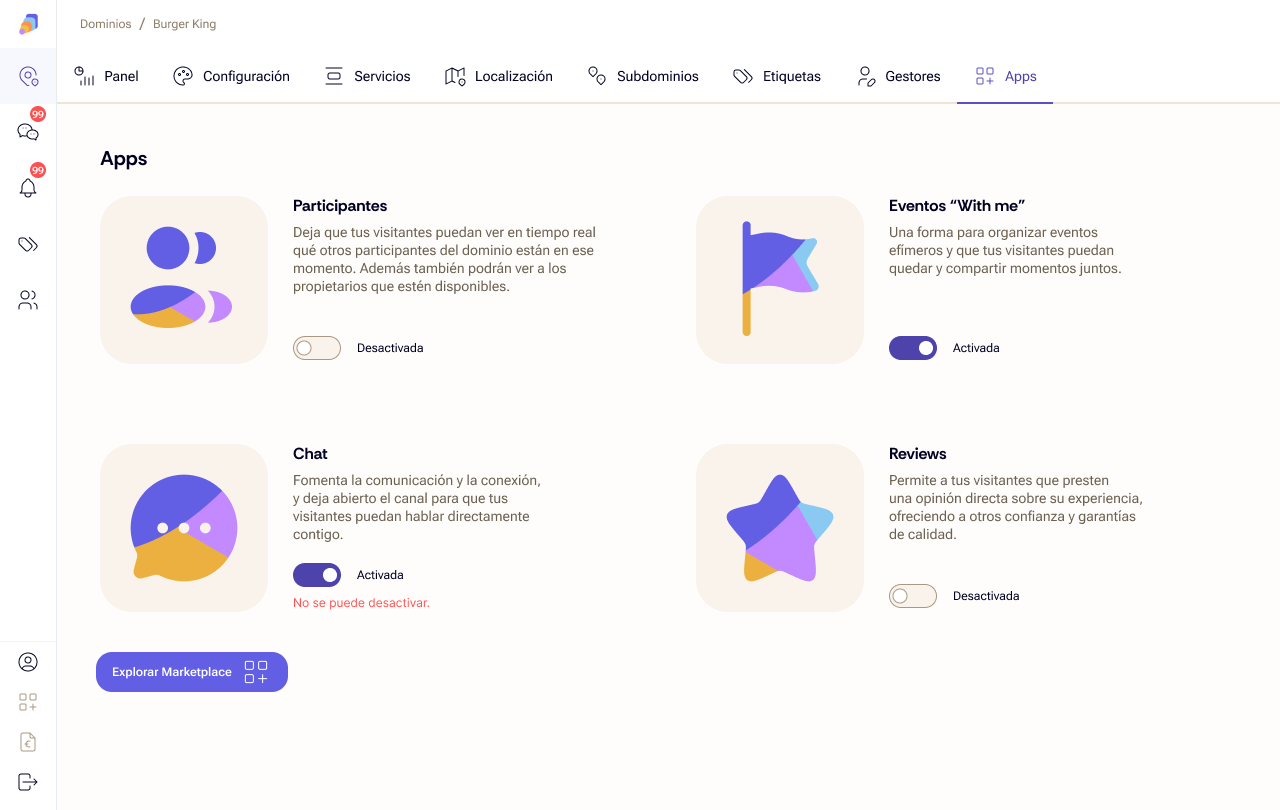Image resolution: width=1280 pixels, height=810 pixels.
Task: Click the logout icon at bottom
Action: pyautogui.click(x=28, y=782)
